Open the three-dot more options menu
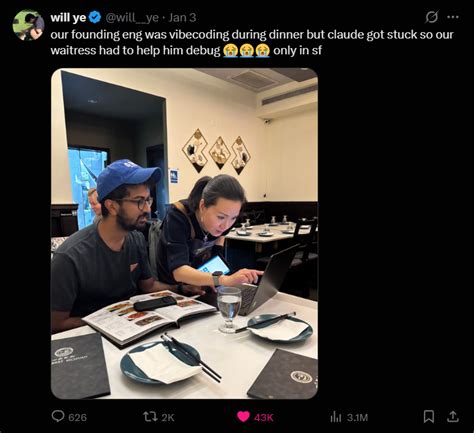 point(453,17)
